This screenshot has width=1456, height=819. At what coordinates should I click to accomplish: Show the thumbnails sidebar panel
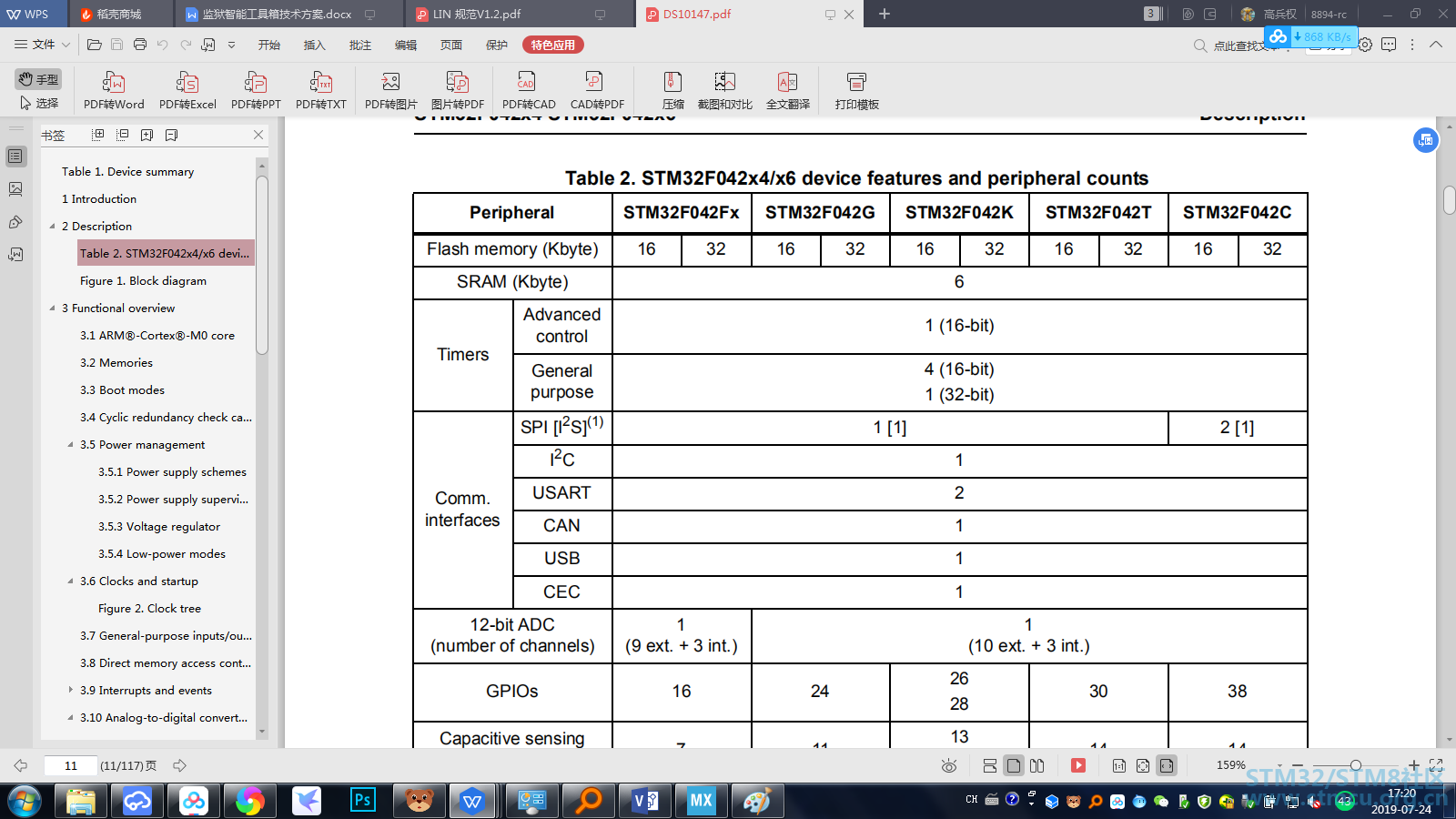point(15,189)
